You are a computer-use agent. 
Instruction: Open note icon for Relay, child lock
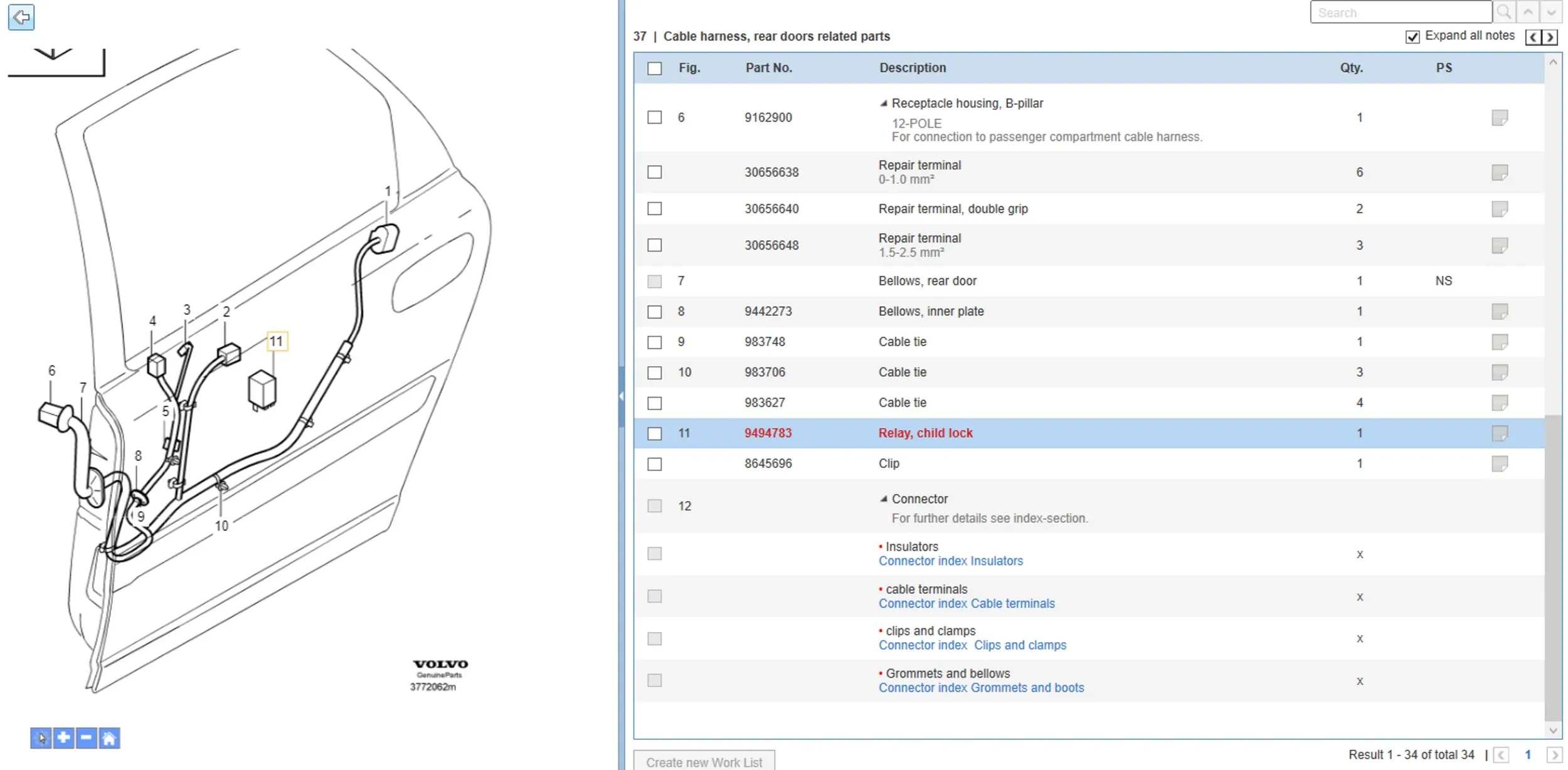pos(1499,433)
